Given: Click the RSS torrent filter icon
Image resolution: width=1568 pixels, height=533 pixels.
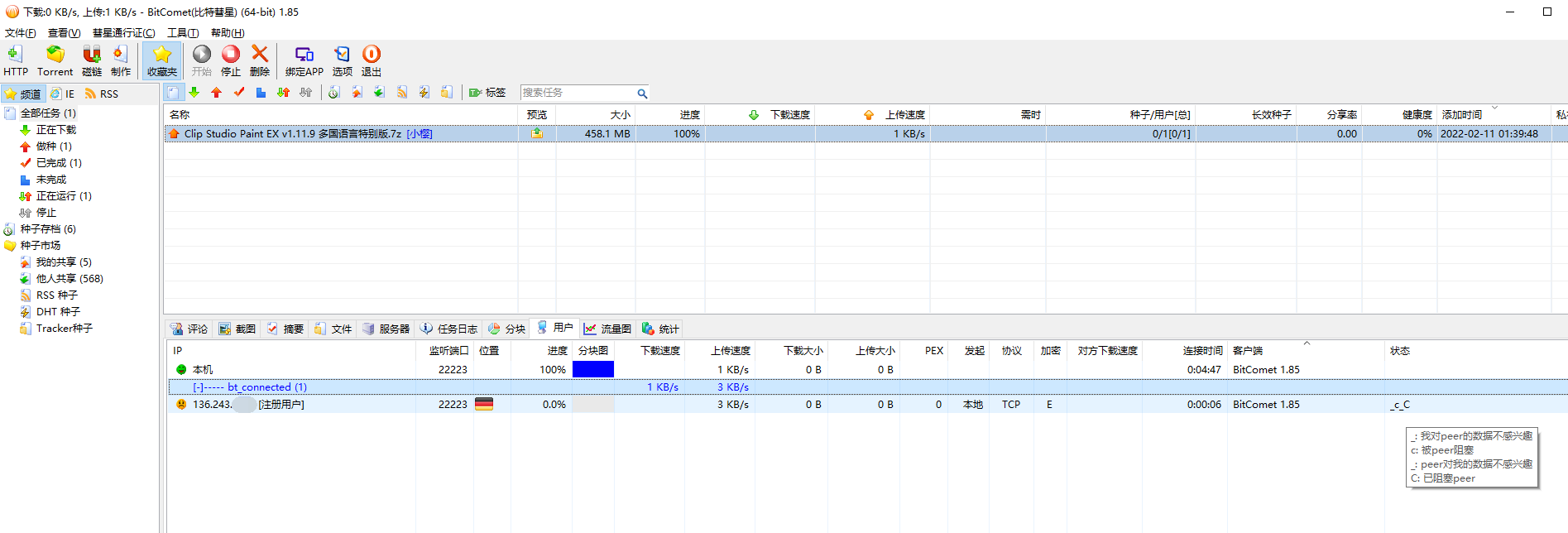Looking at the screenshot, I should coord(402,93).
